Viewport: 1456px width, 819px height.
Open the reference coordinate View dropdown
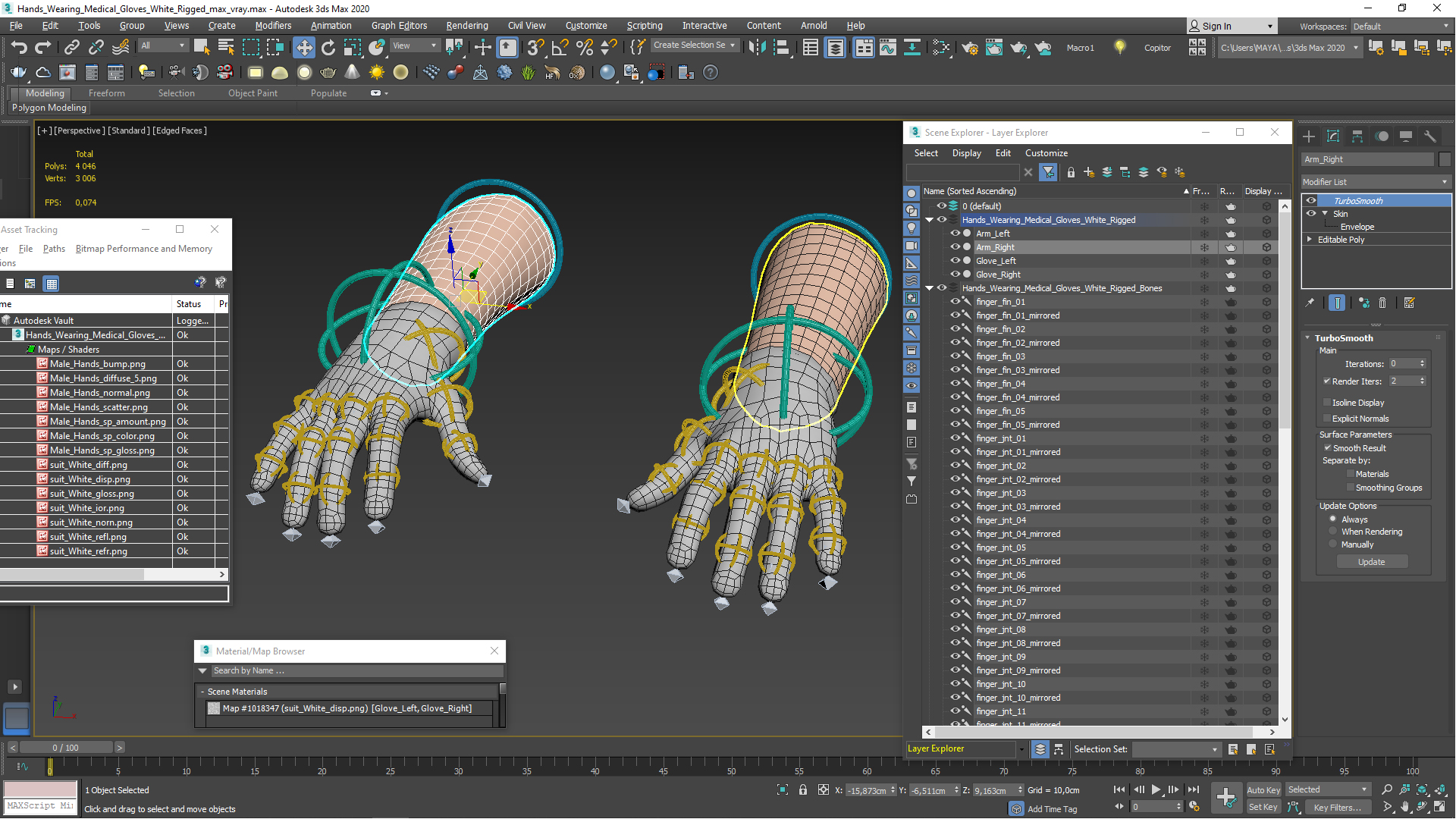[414, 45]
